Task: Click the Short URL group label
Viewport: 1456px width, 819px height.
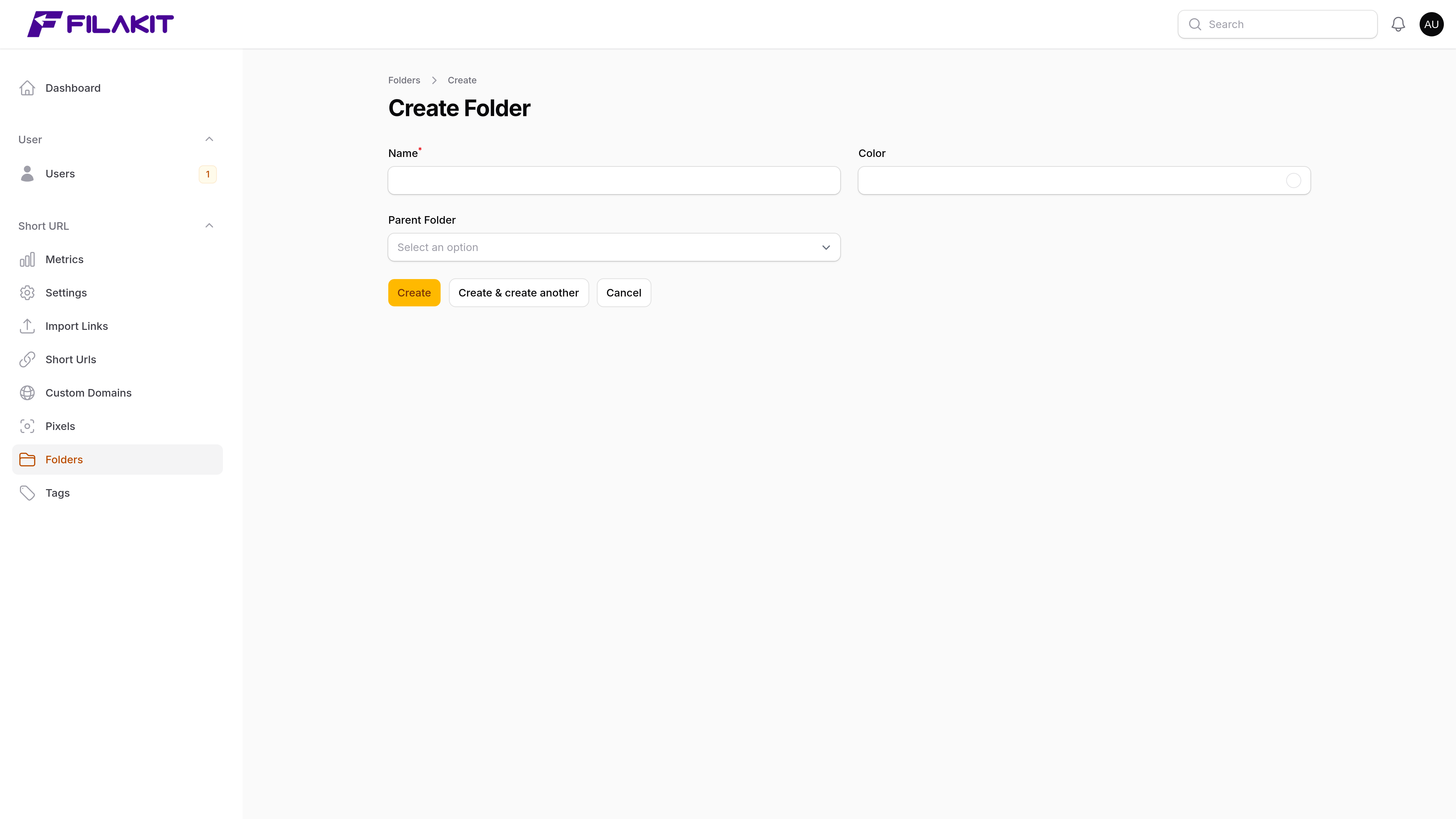Action: coord(43,226)
